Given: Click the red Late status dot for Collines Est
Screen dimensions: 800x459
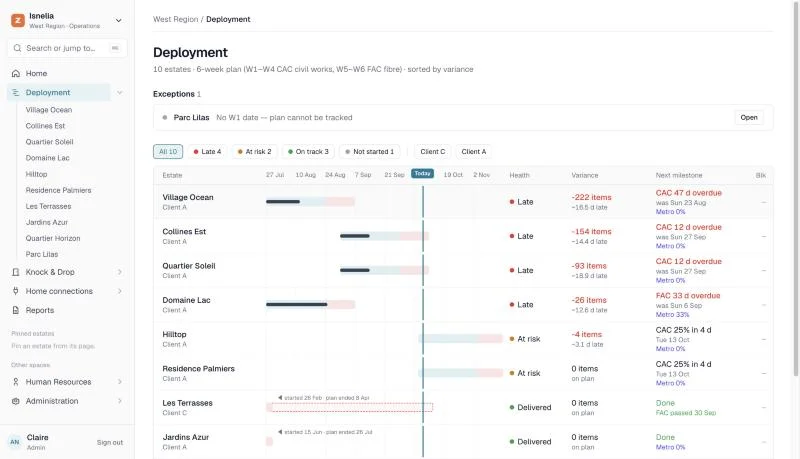Looking at the screenshot, I should coord(512,236).
